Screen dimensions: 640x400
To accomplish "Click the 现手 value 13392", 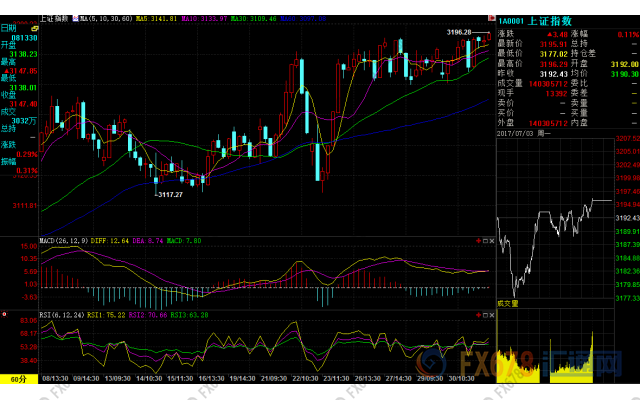I will click(x=557, y=93).
